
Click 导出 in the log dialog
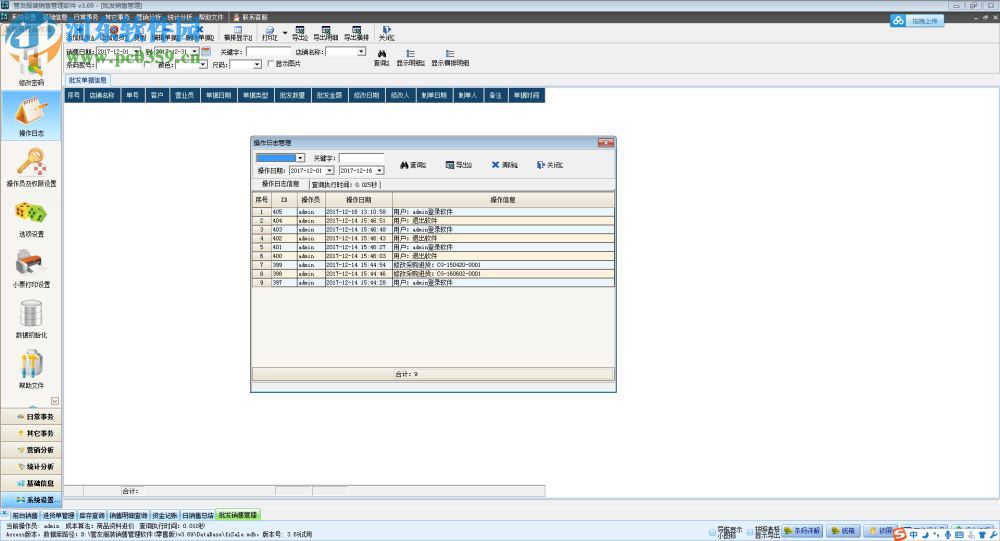(x=459, y=165)
